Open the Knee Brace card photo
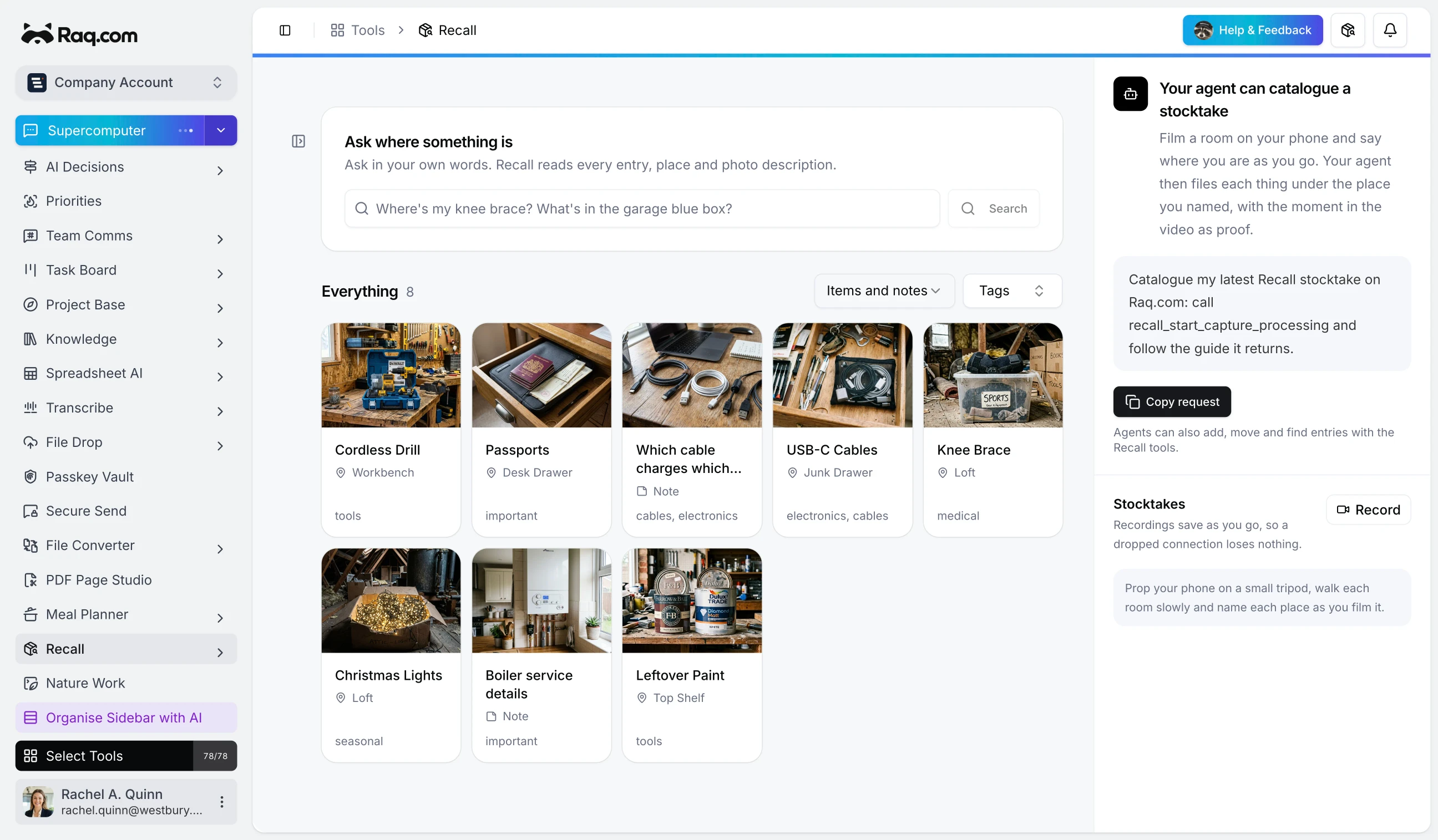 click(x=993, y=376)
